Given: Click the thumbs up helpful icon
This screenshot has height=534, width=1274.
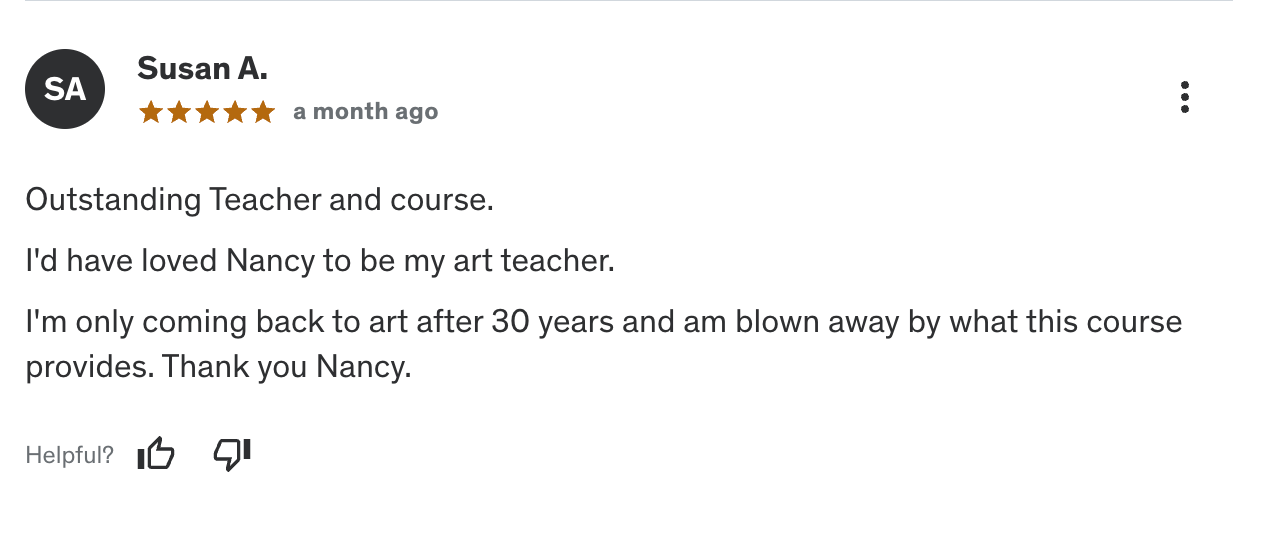Looking at the screenshot, I should click(156, 455).
